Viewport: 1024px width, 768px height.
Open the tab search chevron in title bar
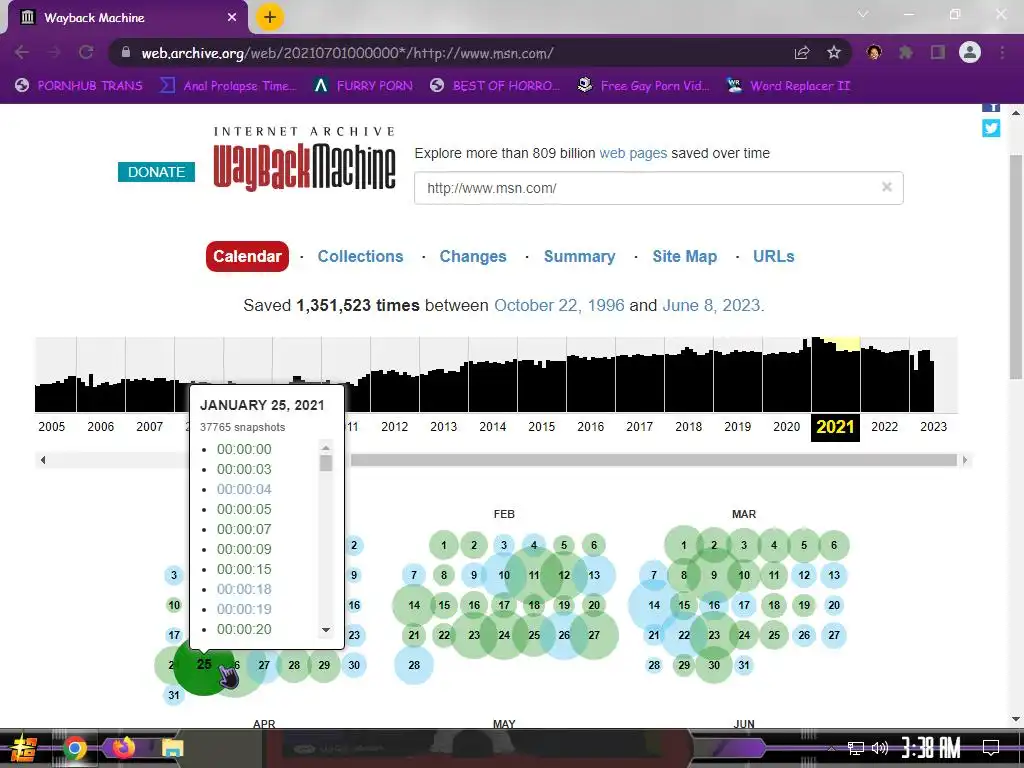click(863, 14)
